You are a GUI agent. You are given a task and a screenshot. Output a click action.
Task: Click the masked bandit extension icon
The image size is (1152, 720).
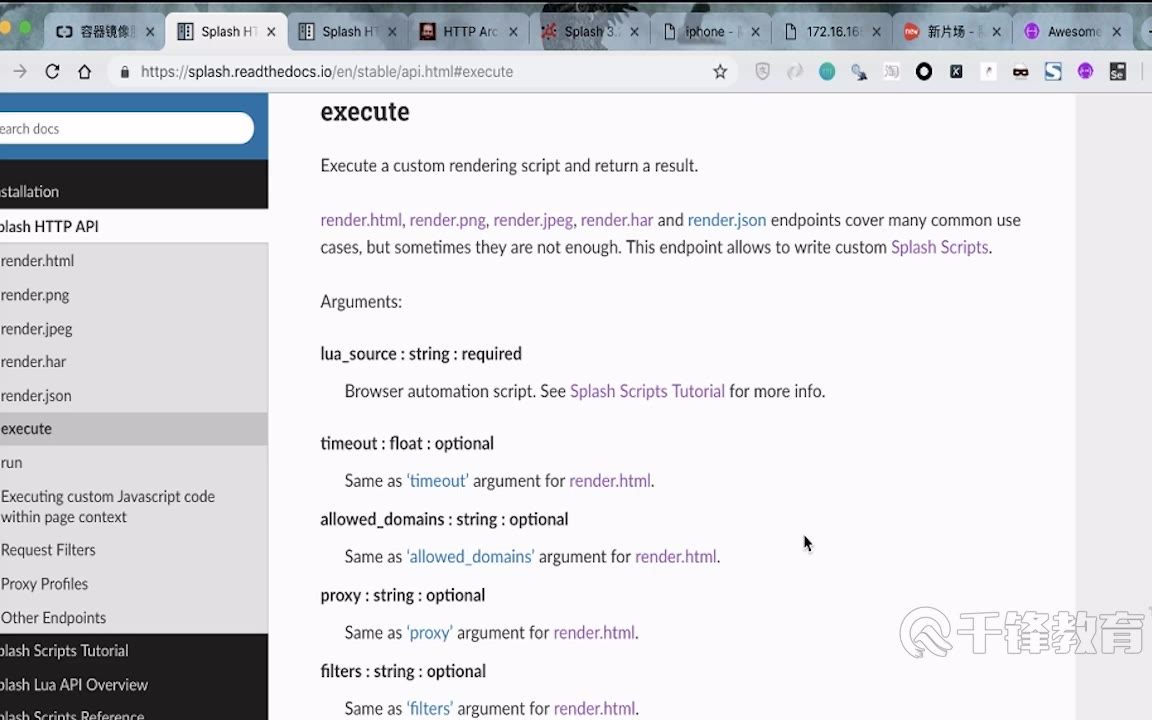1020,71
